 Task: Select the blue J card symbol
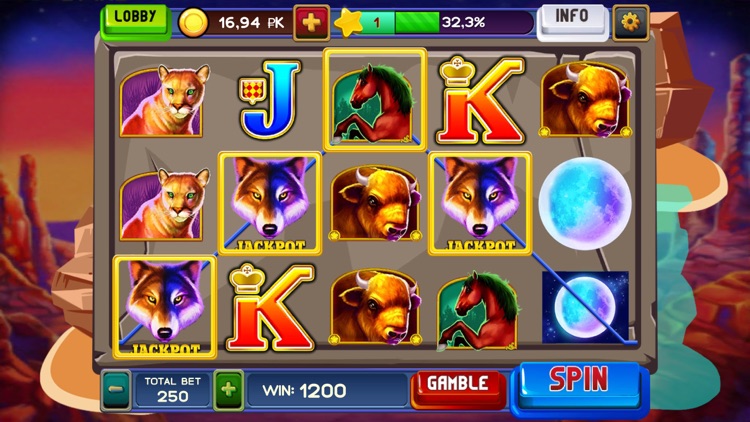pyautogui.click(x=270, y=100)
